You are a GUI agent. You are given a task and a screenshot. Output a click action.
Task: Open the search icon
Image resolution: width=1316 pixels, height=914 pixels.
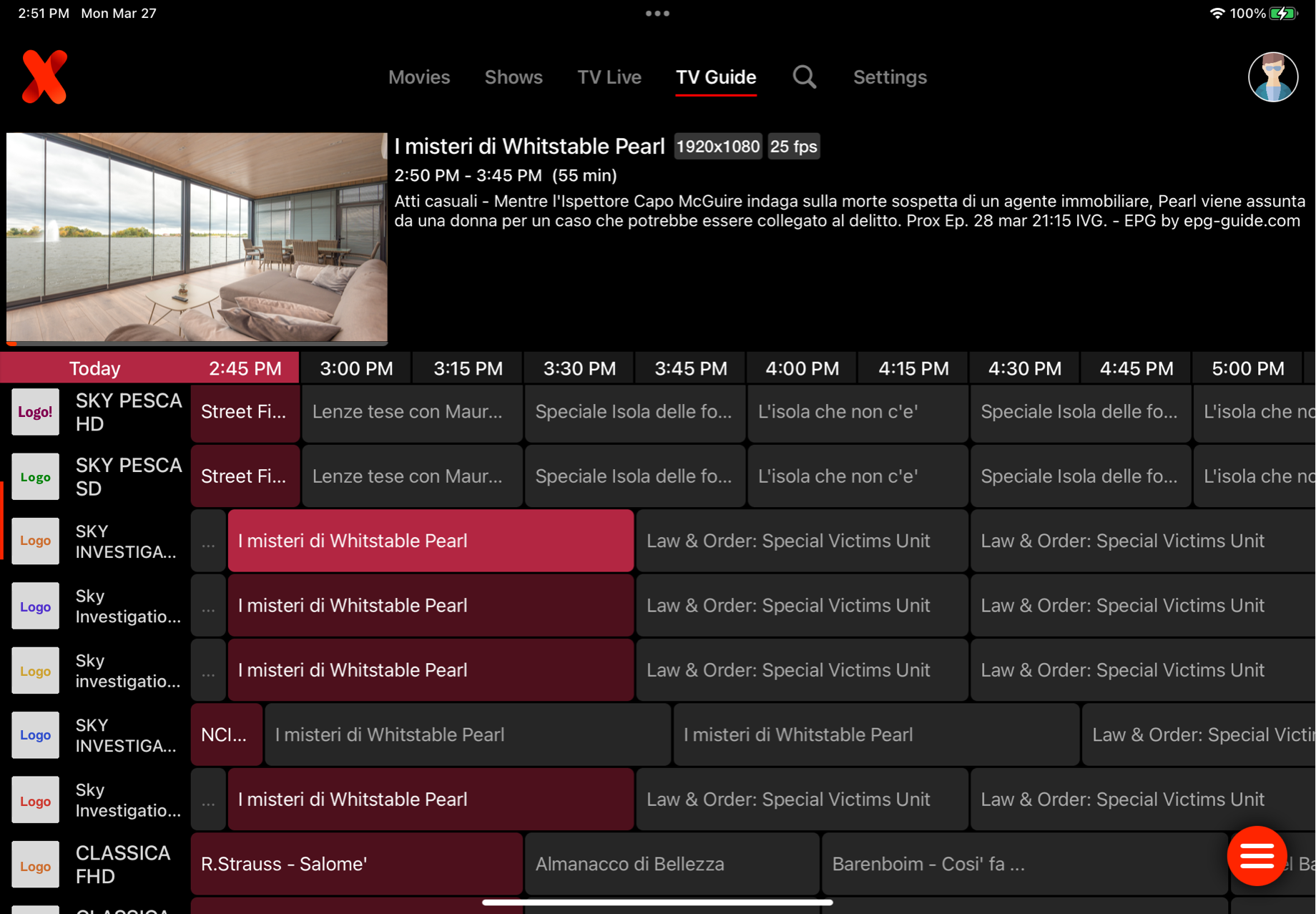(x=804, y=77)
